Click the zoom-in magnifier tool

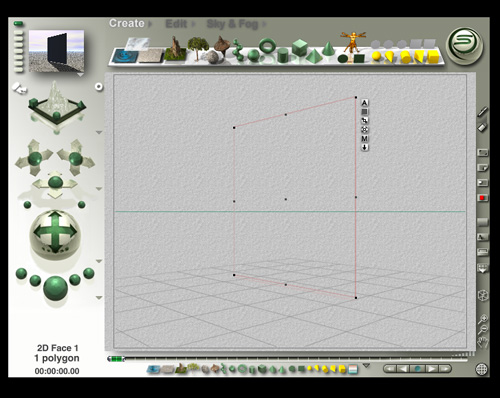pyautogui.click(x=483, y=319)
